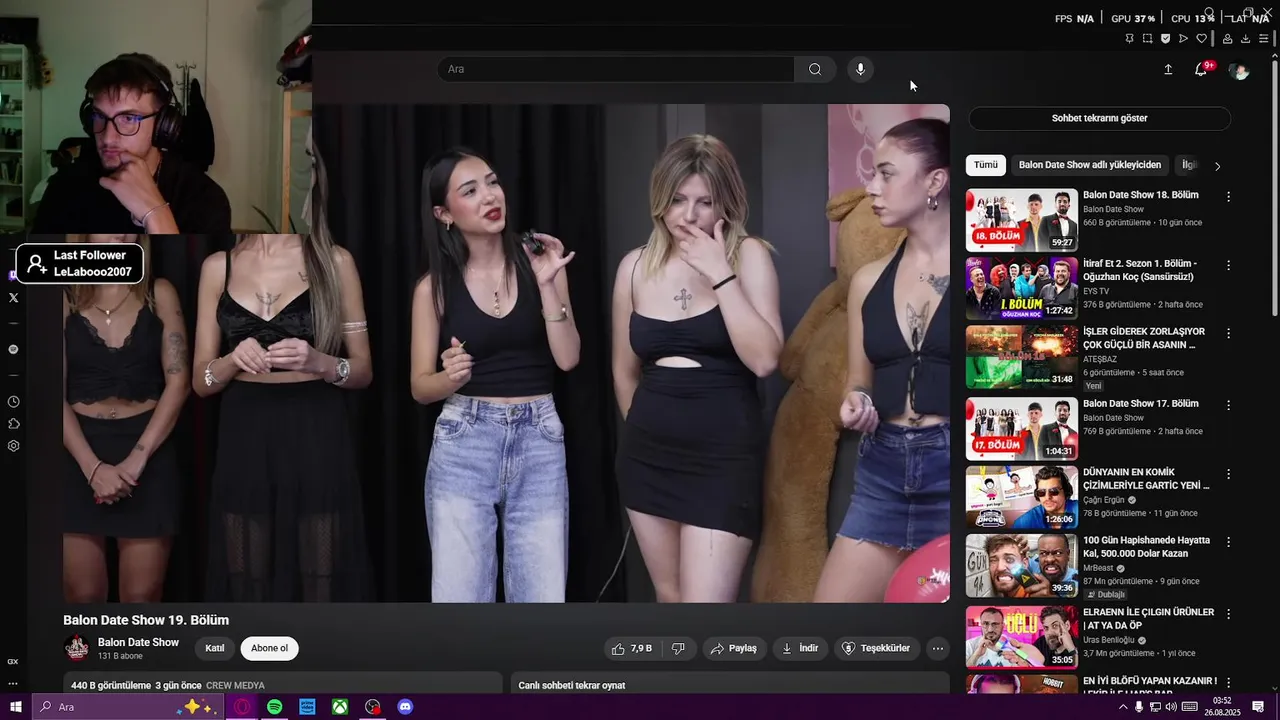Open sidebar three-dot setup menu
Screen dimensions: 1280x720
point(13,683)
